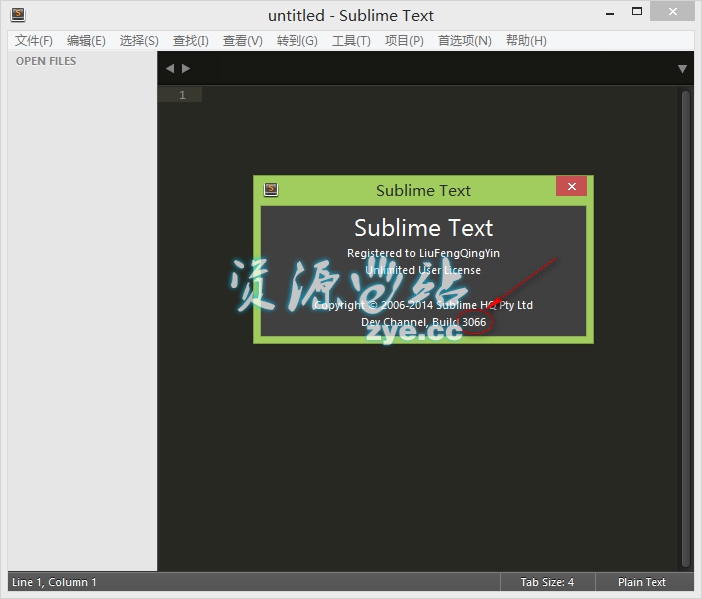The width and height of the screenshot is (702, 599).
Task: Change syntax via Plain Text selector
Action: 642,582
